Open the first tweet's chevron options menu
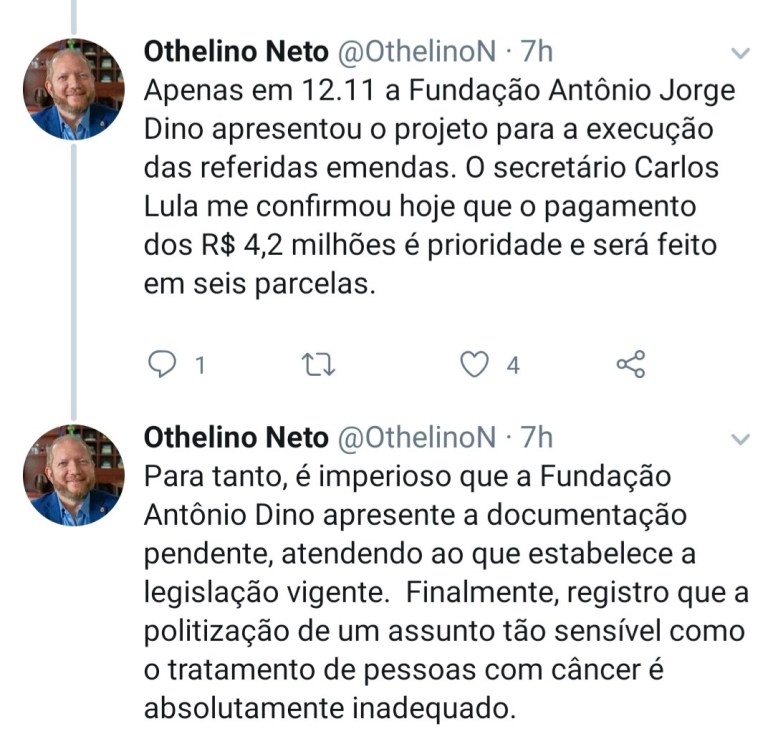 pos(740,53)
